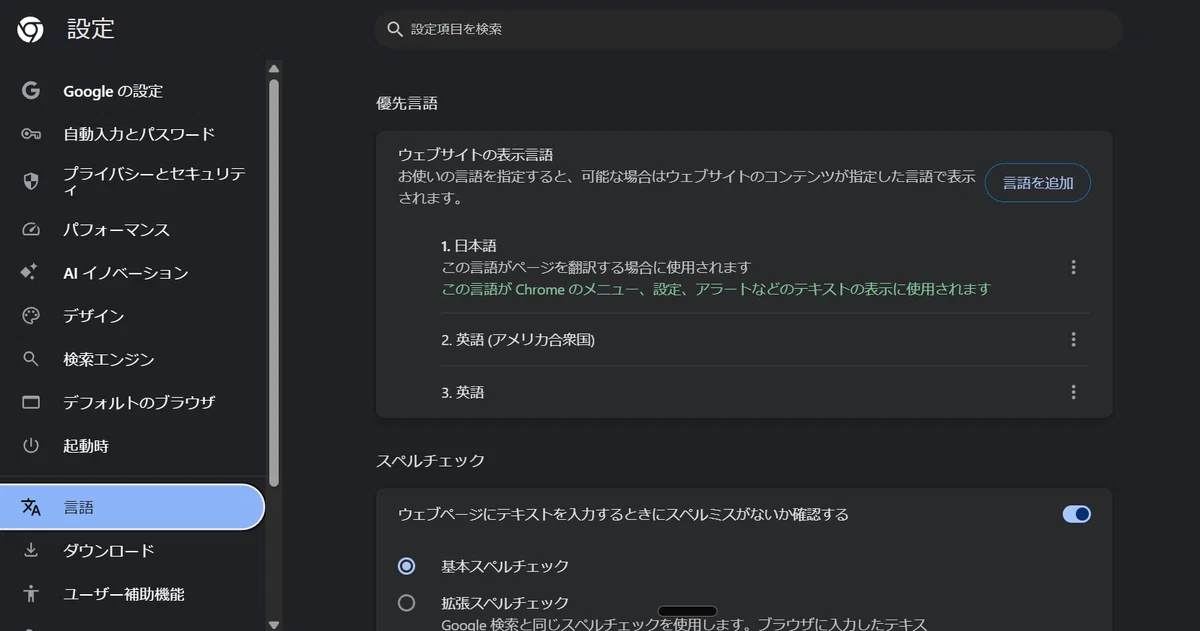1200x631 pixels.
Task: Click the palette icon for デザイン
Action: pyautogui.click(x=31, y=316)
